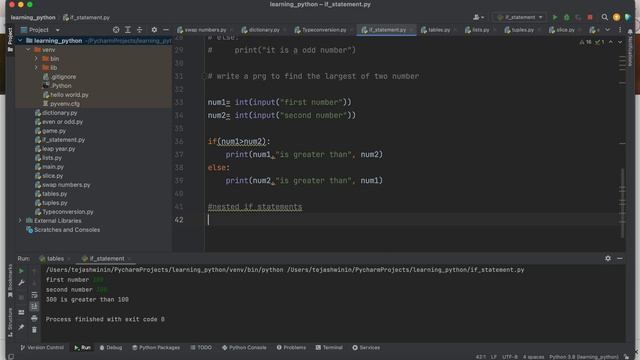Screen dimensions: 640x360
Task: Print the Run console output
Action: [x=34, y=318]
